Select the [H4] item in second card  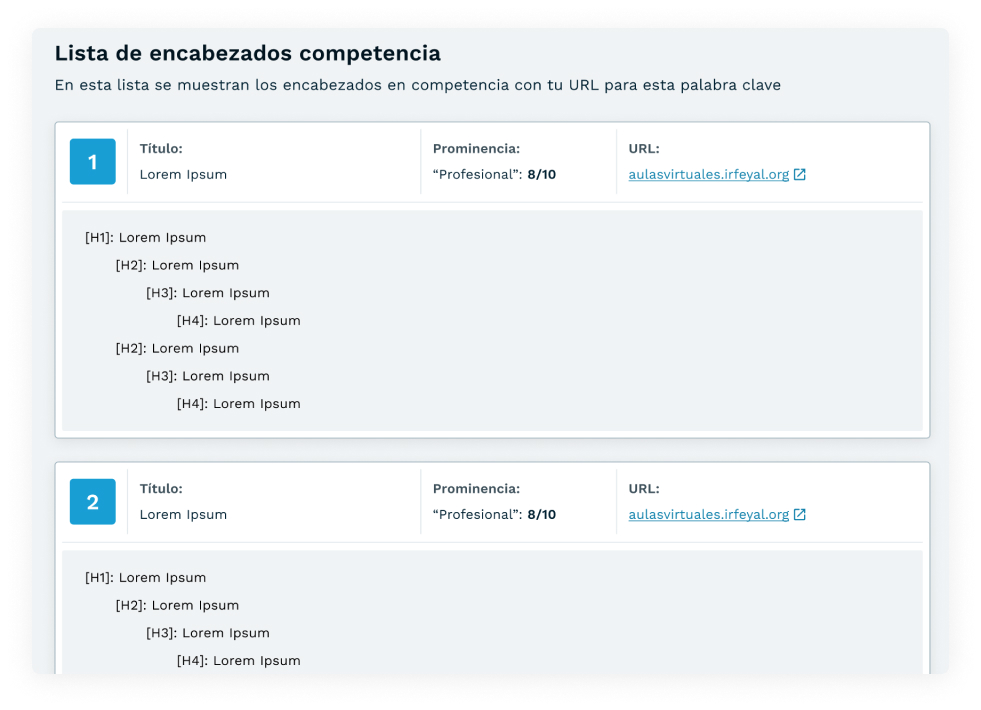pyautogui.click(x=238, y=661)
